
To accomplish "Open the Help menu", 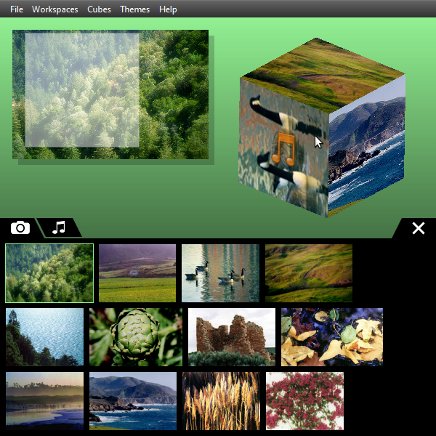I will point(168,9).
